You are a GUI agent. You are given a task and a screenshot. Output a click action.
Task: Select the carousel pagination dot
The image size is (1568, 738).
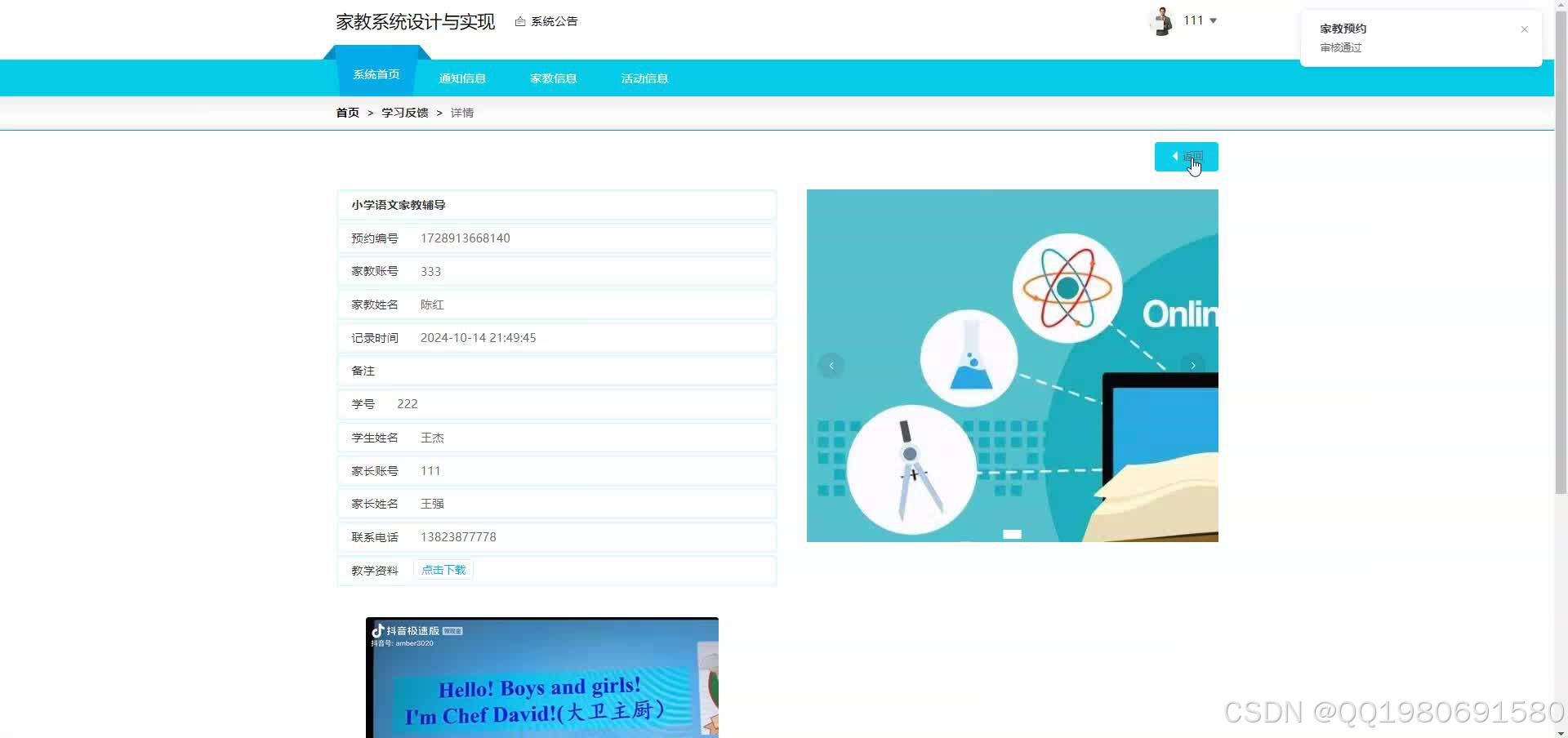[x=1013, y=534]
